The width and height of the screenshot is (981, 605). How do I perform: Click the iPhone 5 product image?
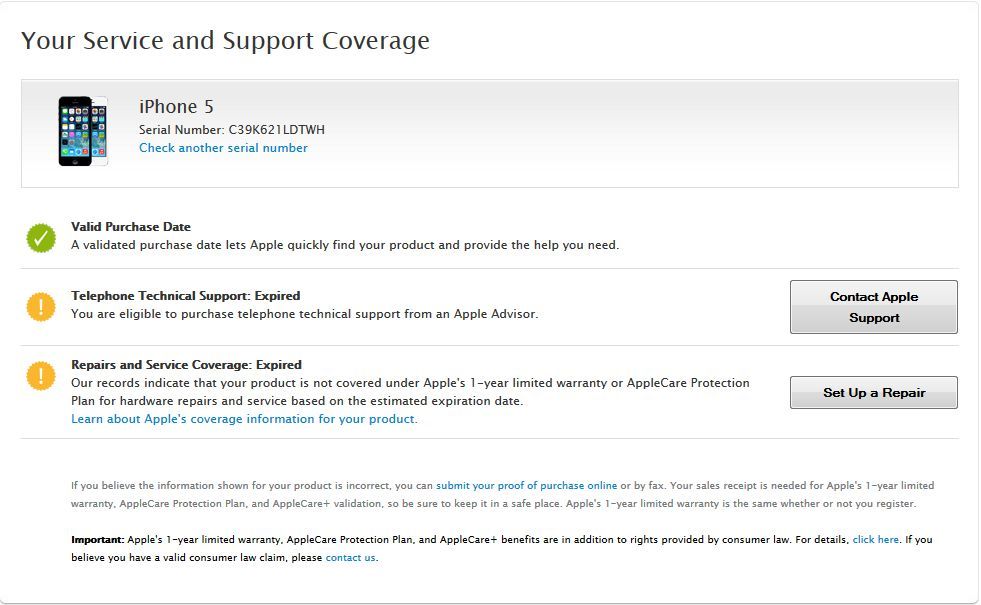coord(81,131)
